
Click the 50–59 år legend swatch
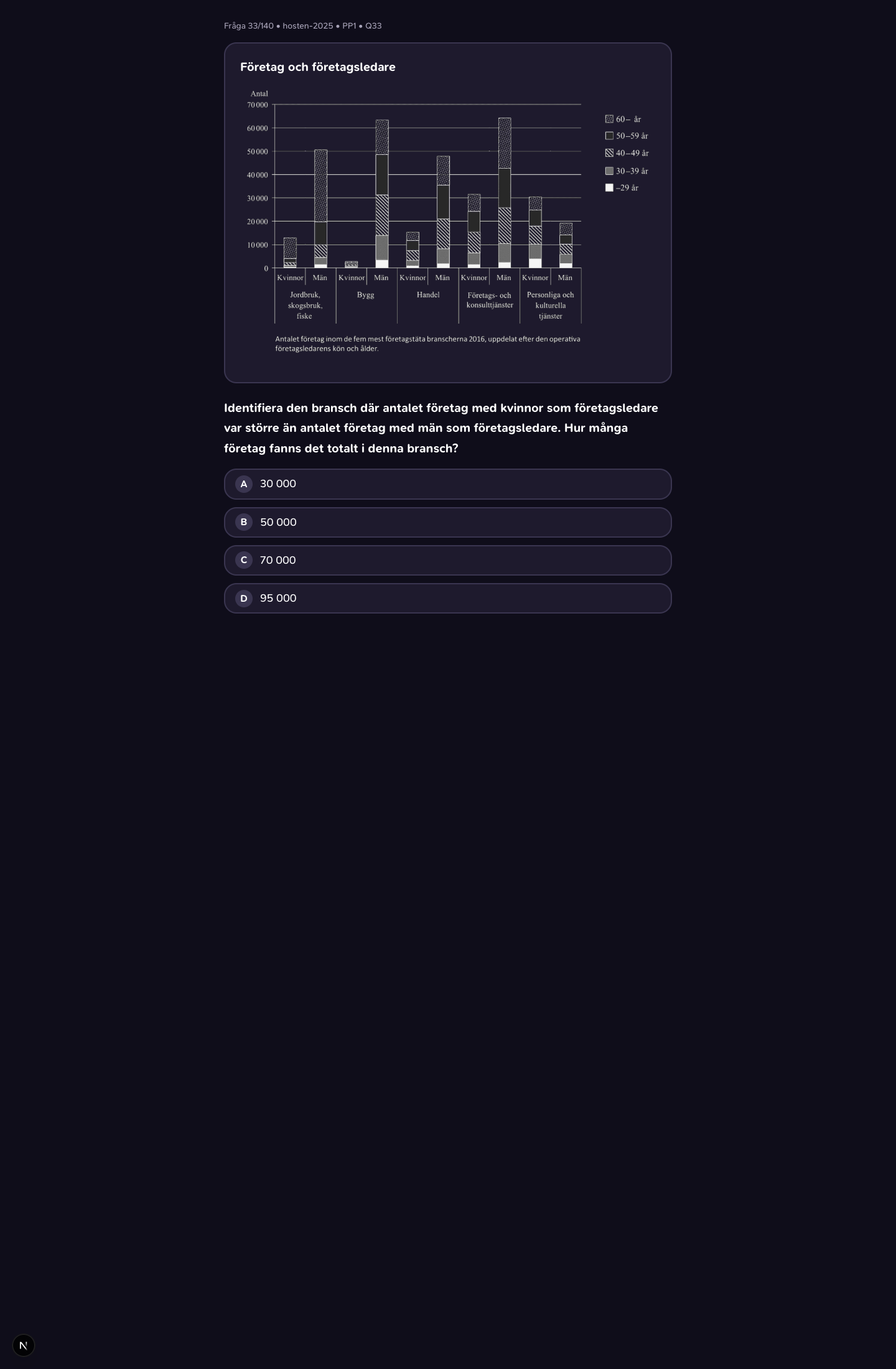(x=609, y=136)
